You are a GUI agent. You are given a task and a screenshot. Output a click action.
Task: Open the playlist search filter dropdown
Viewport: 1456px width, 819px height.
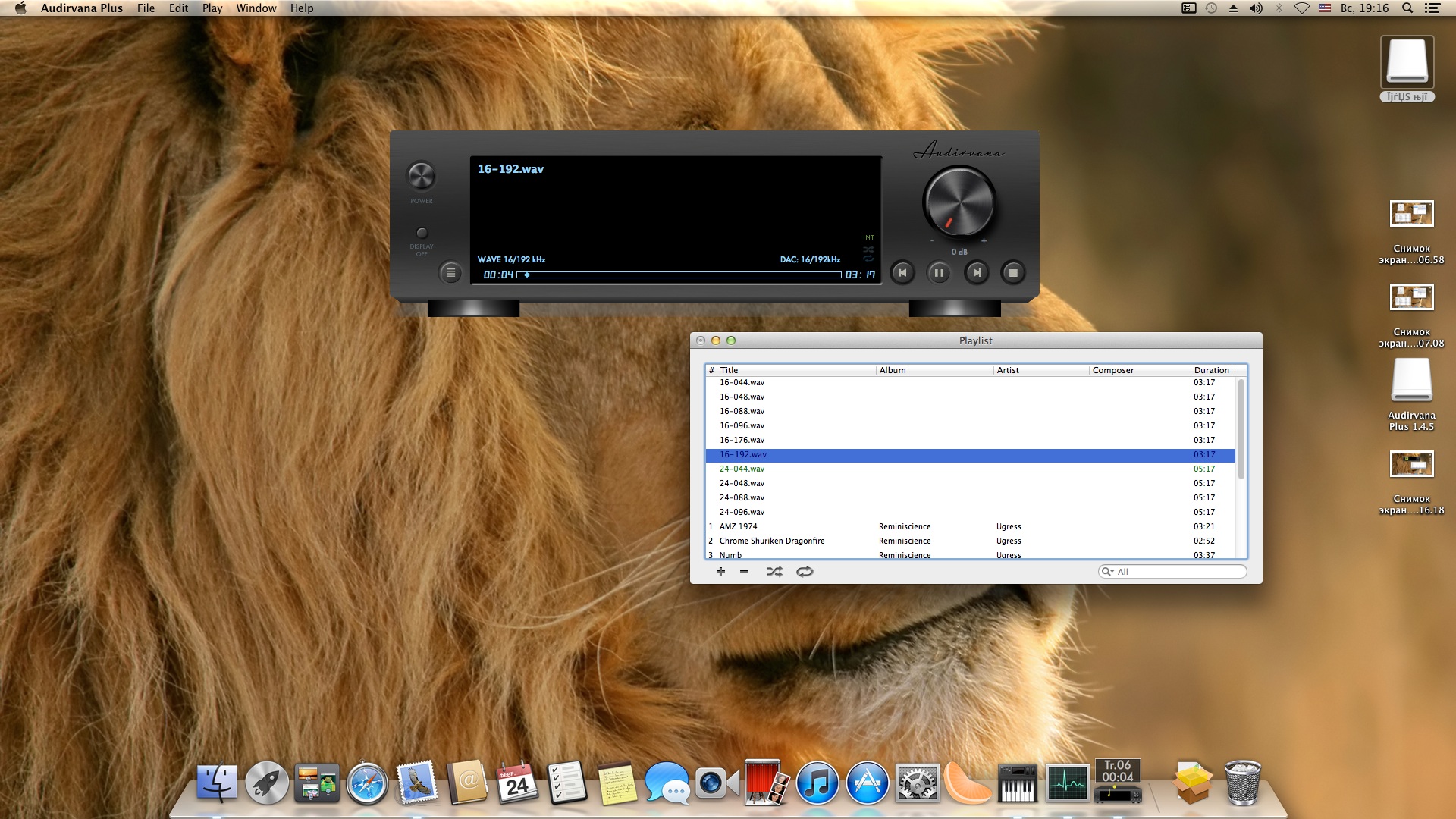[x=1108, y=572]
